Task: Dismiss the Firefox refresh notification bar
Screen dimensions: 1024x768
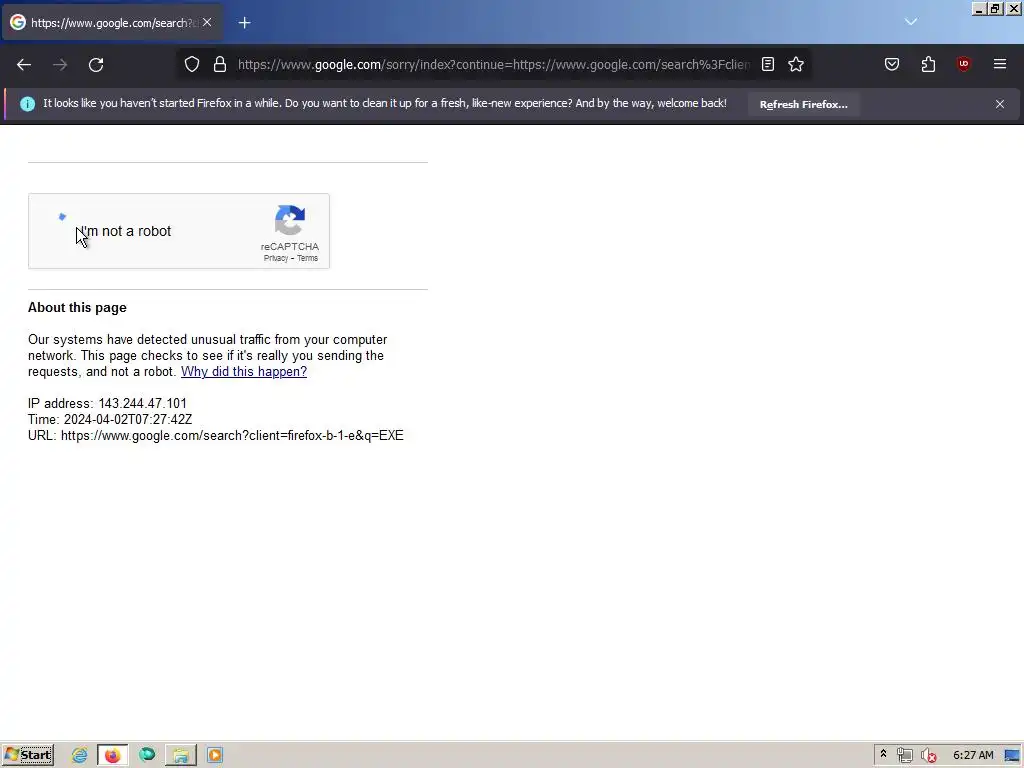Action: 999,104
